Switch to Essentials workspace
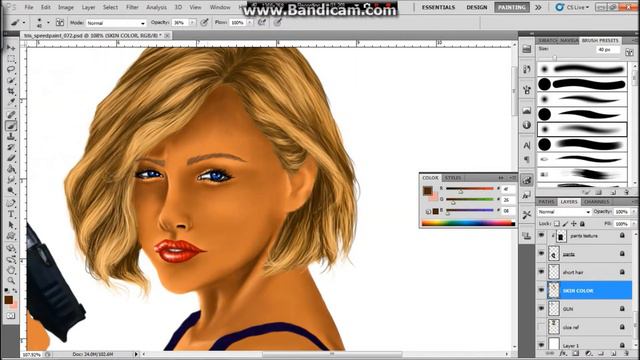This screenshot has height=360, width=640. coord(438,7)
